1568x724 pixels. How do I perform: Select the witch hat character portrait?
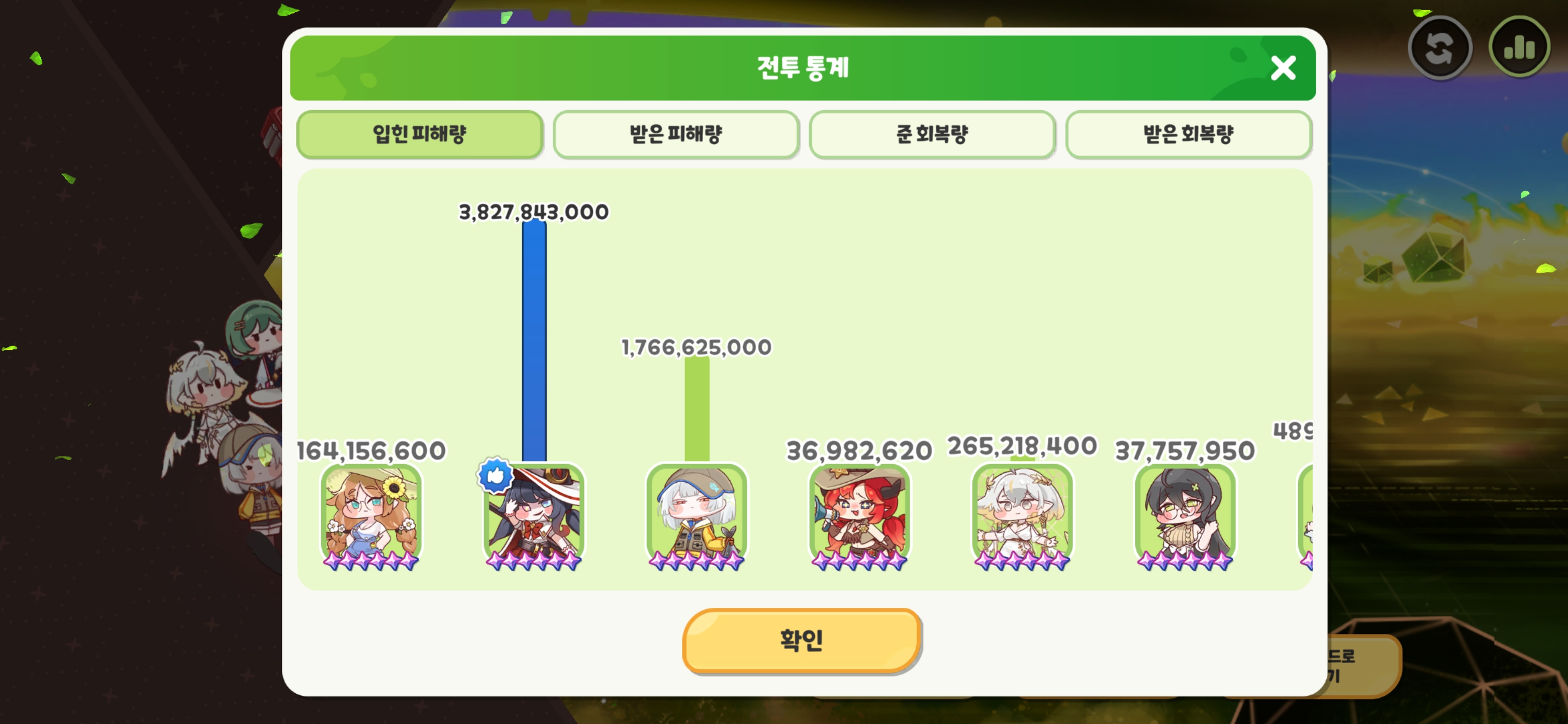coord(534,516)
